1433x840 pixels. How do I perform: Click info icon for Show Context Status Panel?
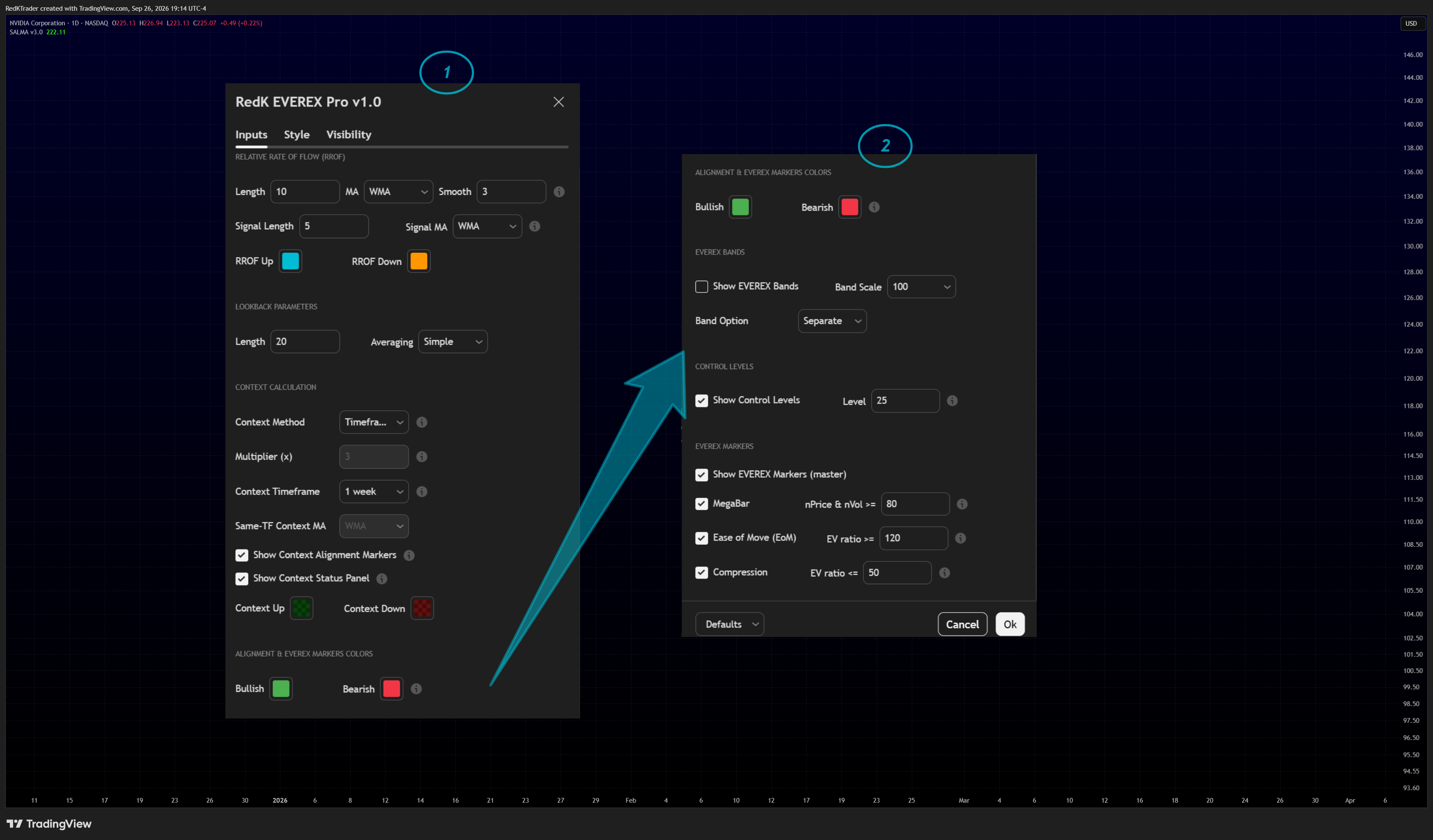[382, 579]
